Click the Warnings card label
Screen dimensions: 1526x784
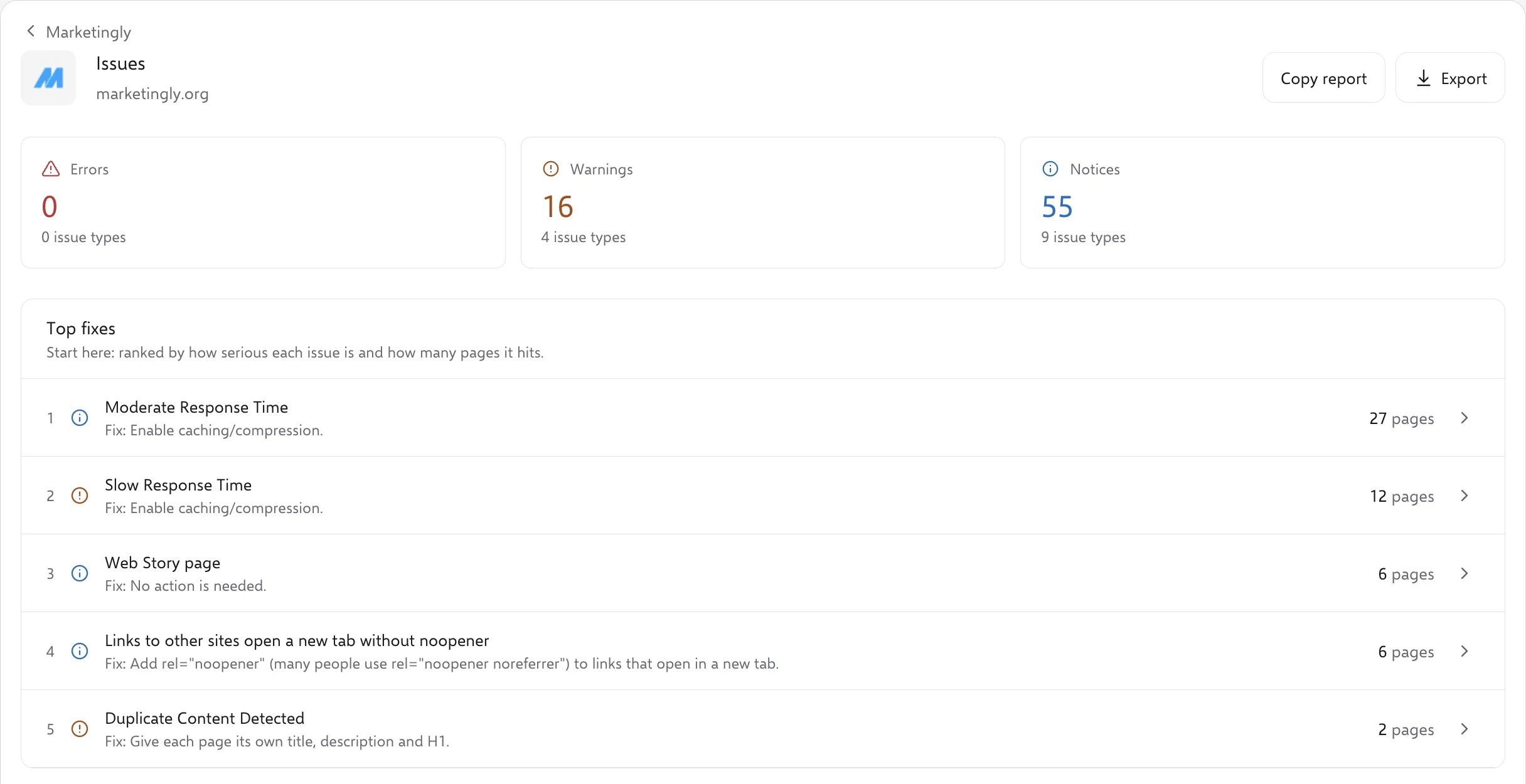(x=602, y=169)
